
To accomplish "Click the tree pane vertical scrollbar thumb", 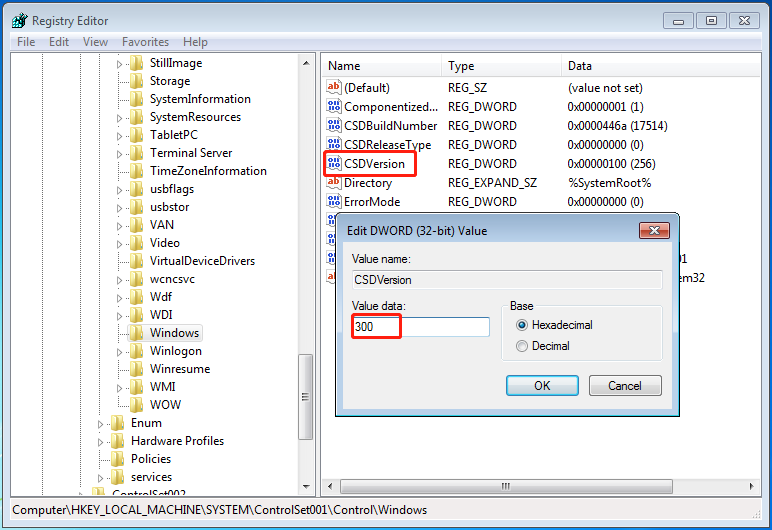I will [x=306, y=397].
